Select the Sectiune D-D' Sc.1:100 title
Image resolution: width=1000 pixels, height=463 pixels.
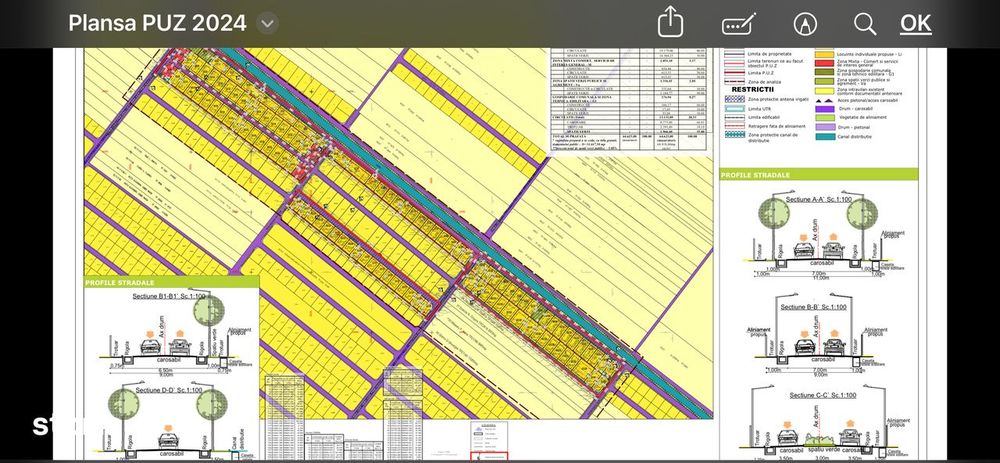point(167,390)
